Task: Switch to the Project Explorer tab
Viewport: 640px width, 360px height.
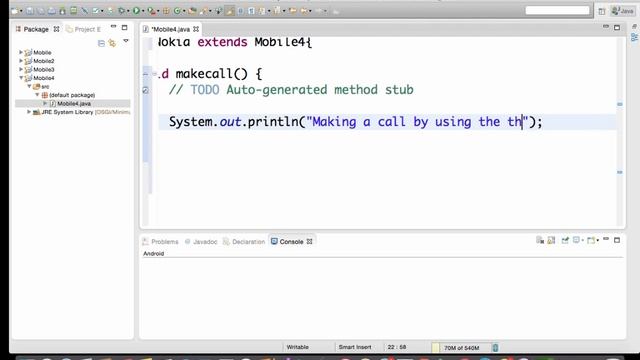Action: pyautogui.click(x=84, y=29)
